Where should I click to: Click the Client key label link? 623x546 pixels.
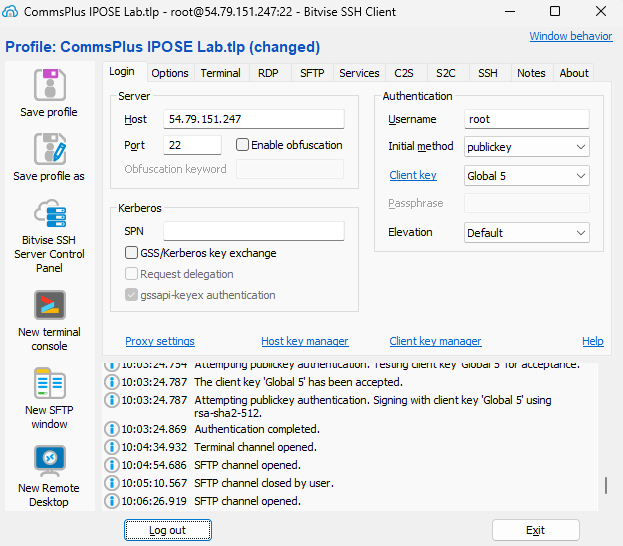coord(413,175)
